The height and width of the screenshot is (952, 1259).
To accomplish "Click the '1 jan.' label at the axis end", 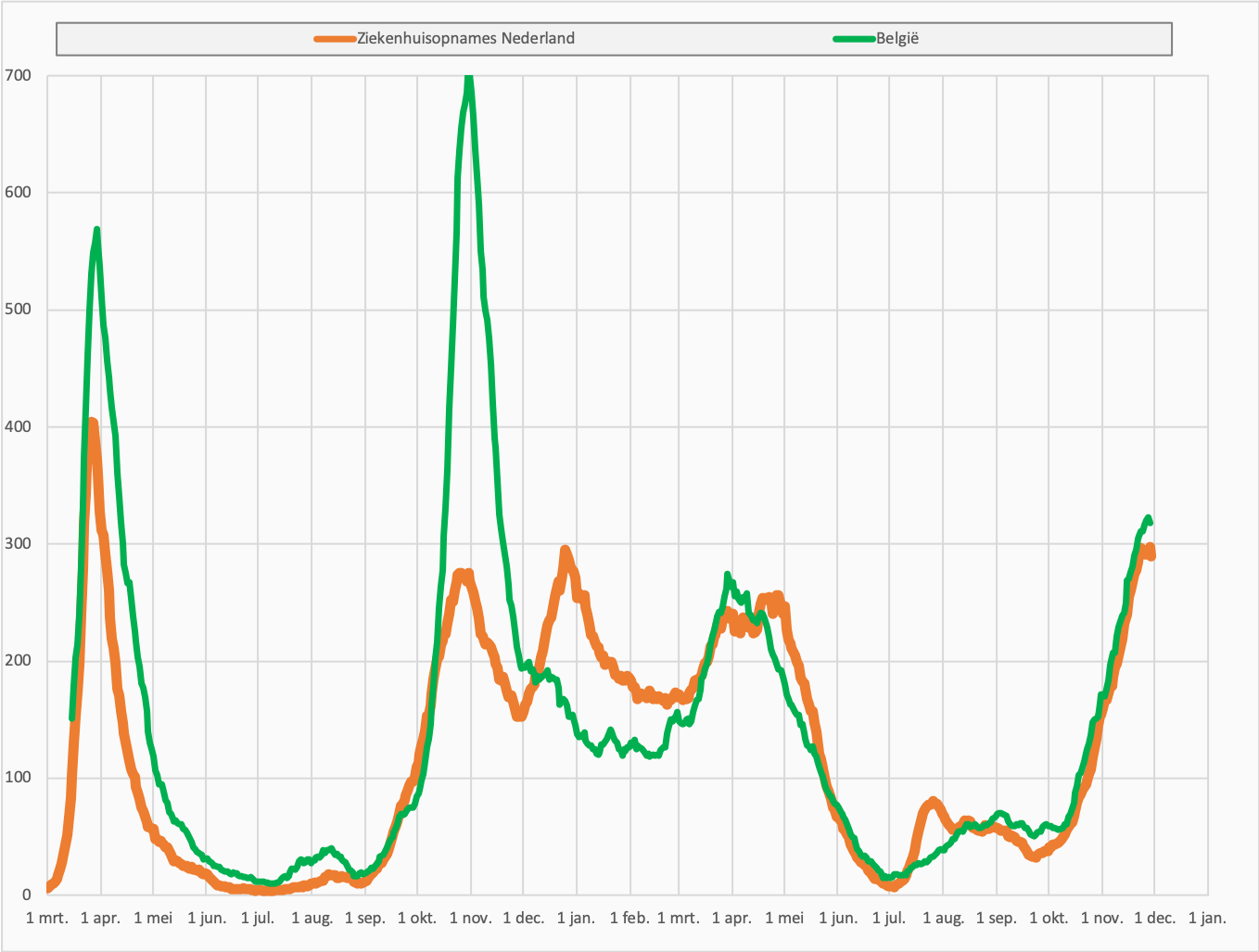I will click(x=1208, y=919).
